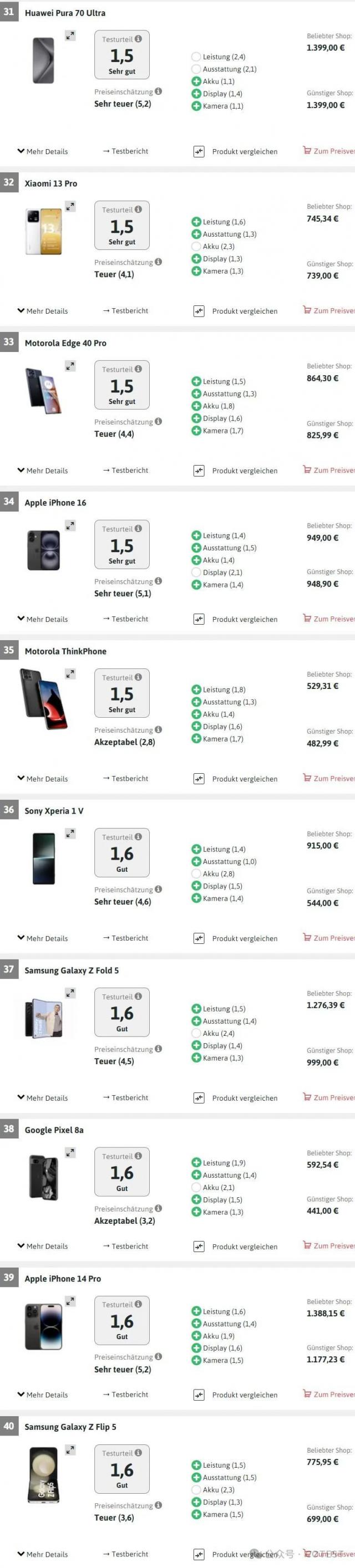Click Testurteil info icon for Google Pixel 8a
Image resolution: width=355 pixels, height=1568 pixels.
click(138, 1155)
